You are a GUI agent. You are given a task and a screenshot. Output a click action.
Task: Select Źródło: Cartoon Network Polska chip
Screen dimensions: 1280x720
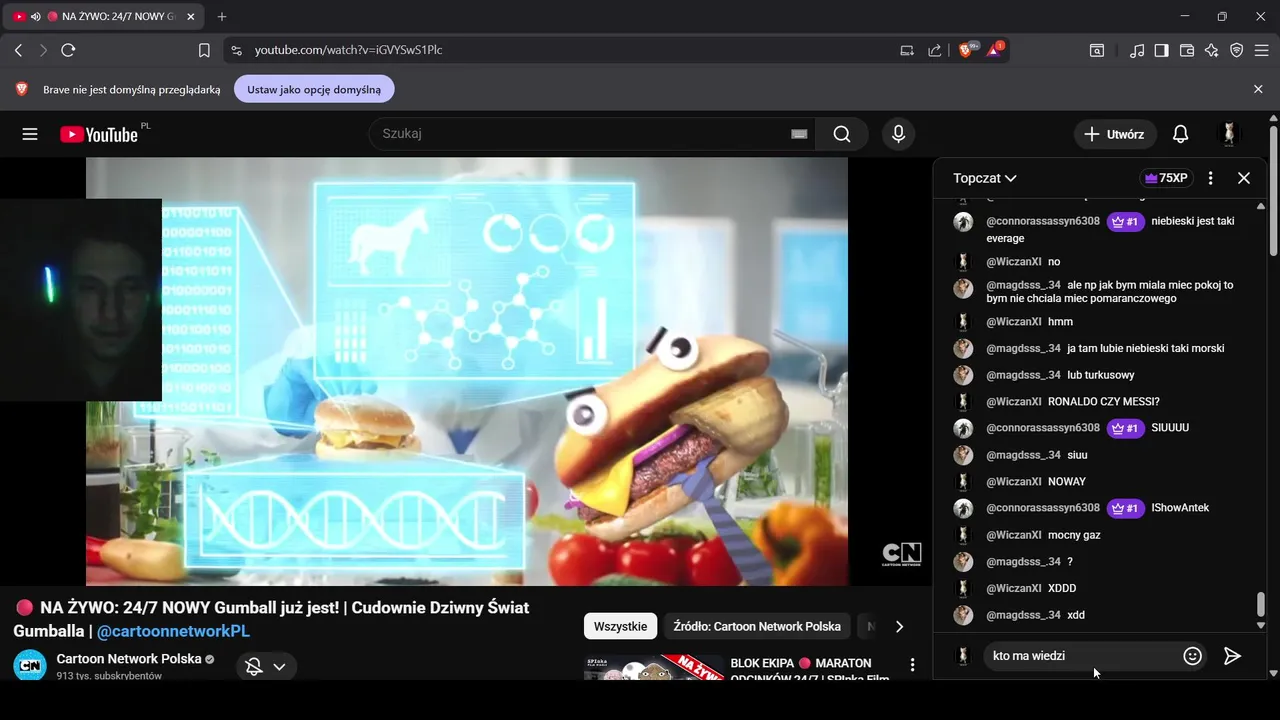[757, 626]
